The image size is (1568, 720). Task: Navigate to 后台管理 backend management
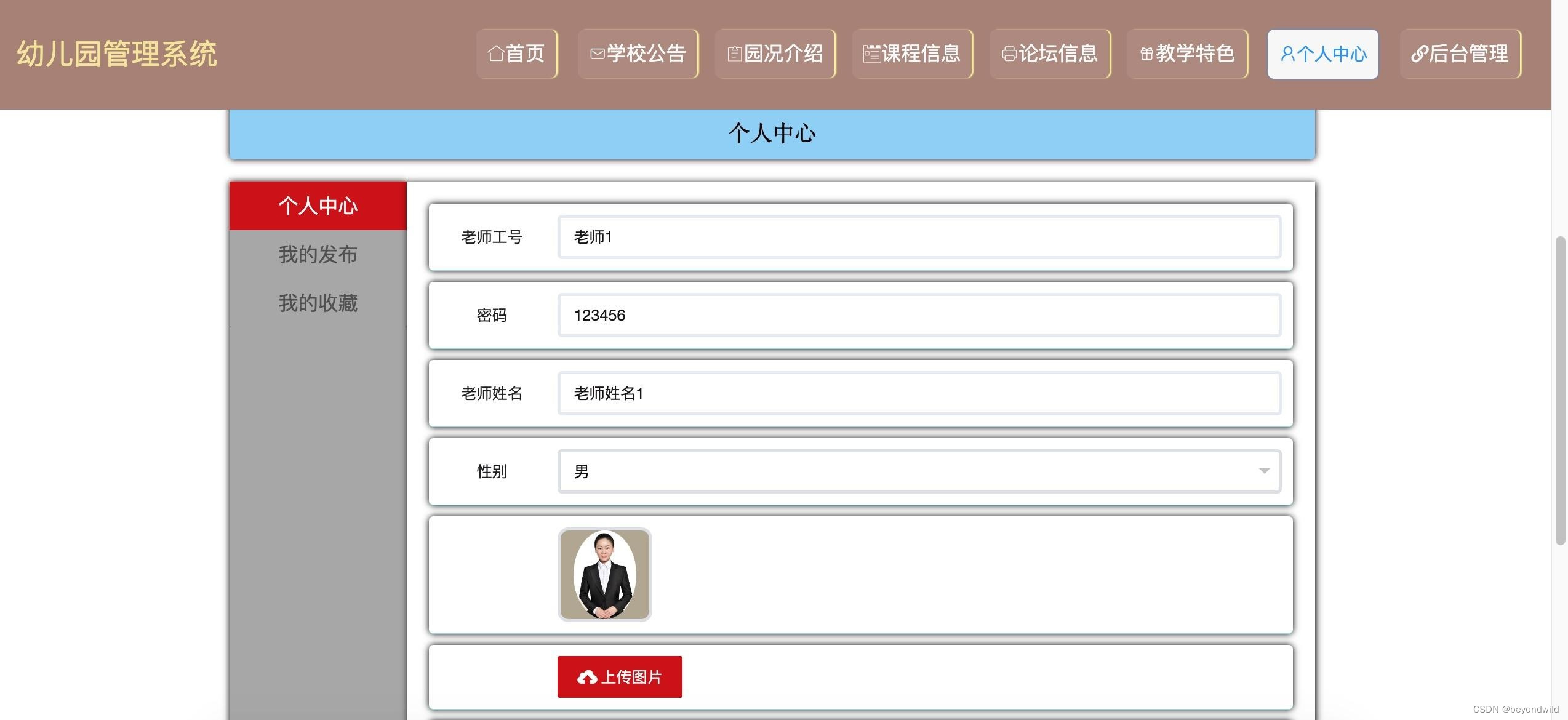tap(1459, 54)
